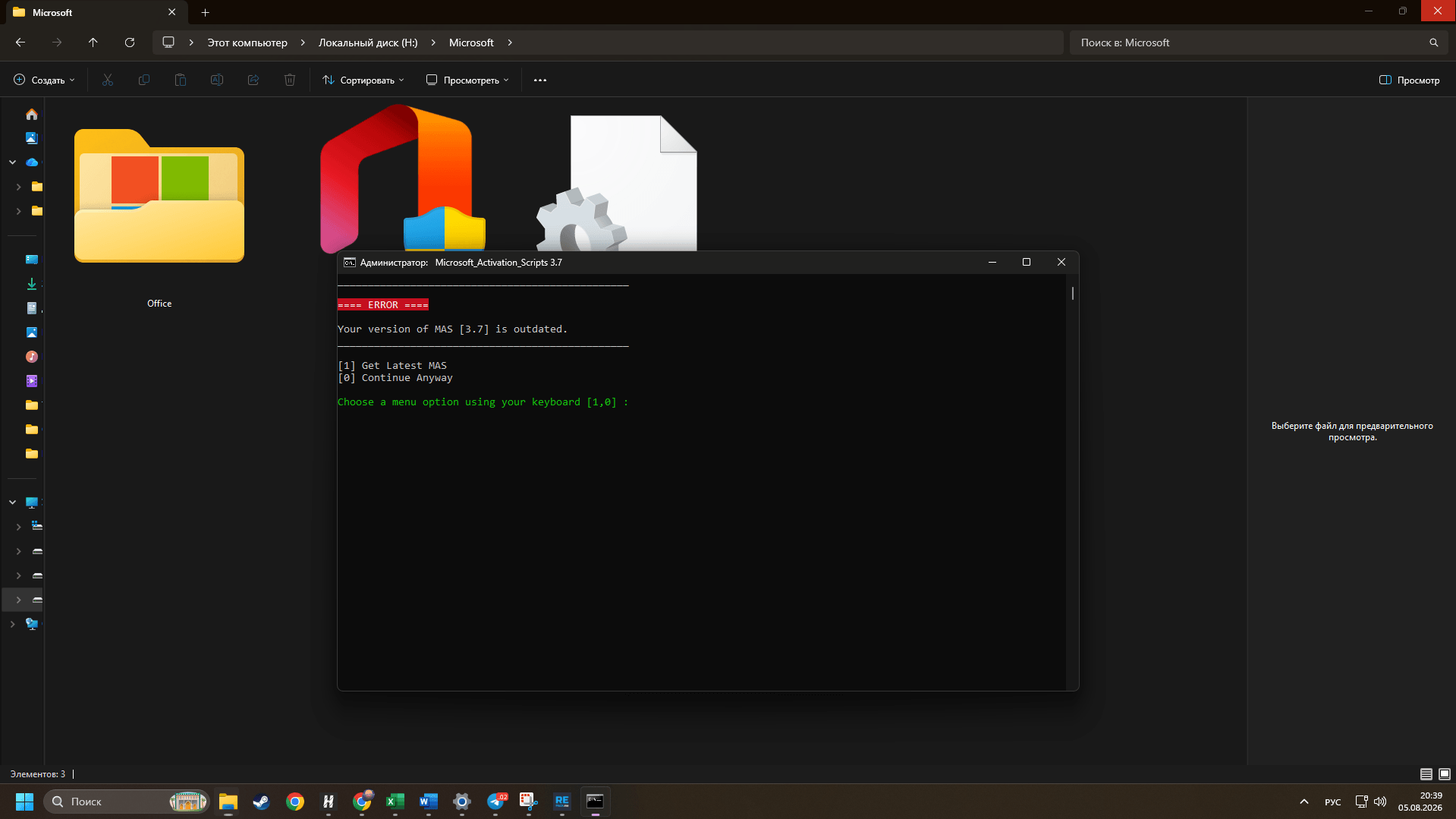Click the "[1] Get Latest MAS" line
The width and height of the screenshot is (1456, 819).
392,366
